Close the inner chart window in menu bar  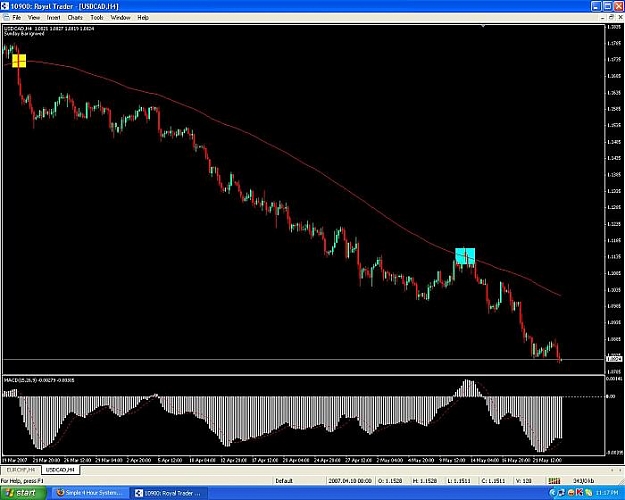click(x=620, y=18)
